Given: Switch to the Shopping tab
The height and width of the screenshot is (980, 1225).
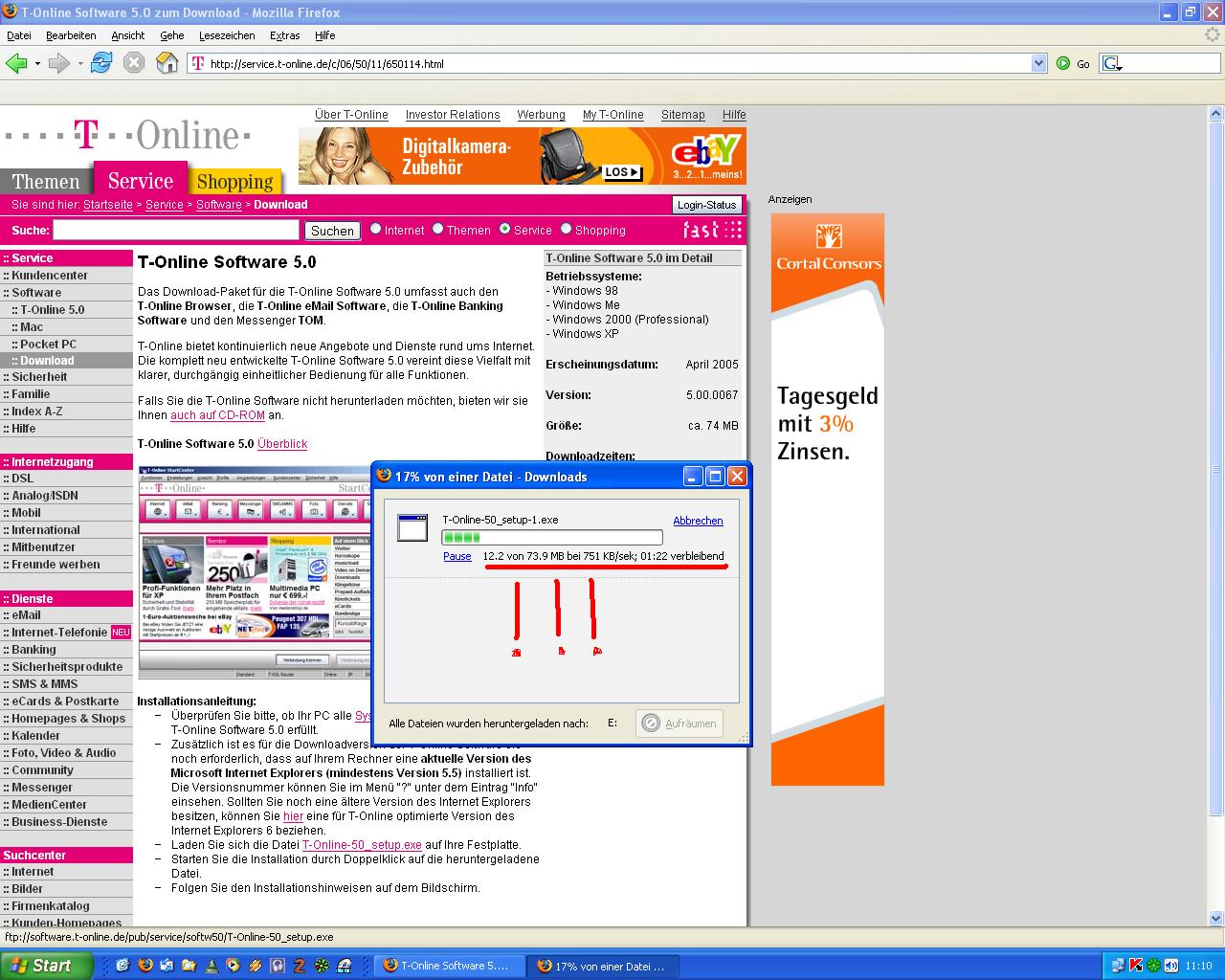Looking at the screenshot, I should tap(235, 181).
